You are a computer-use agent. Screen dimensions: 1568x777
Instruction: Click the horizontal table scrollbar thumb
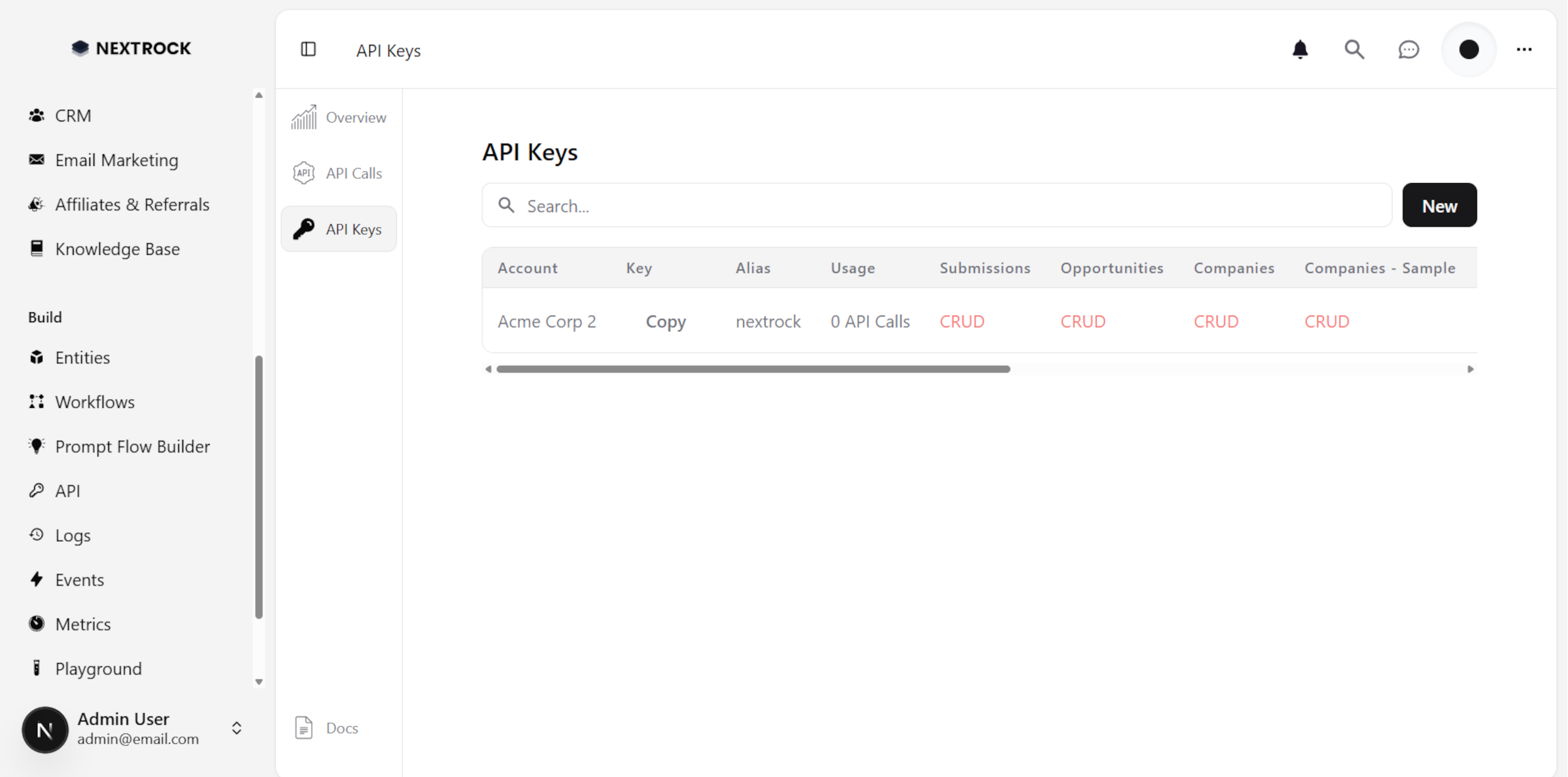[x=753, y=369]
